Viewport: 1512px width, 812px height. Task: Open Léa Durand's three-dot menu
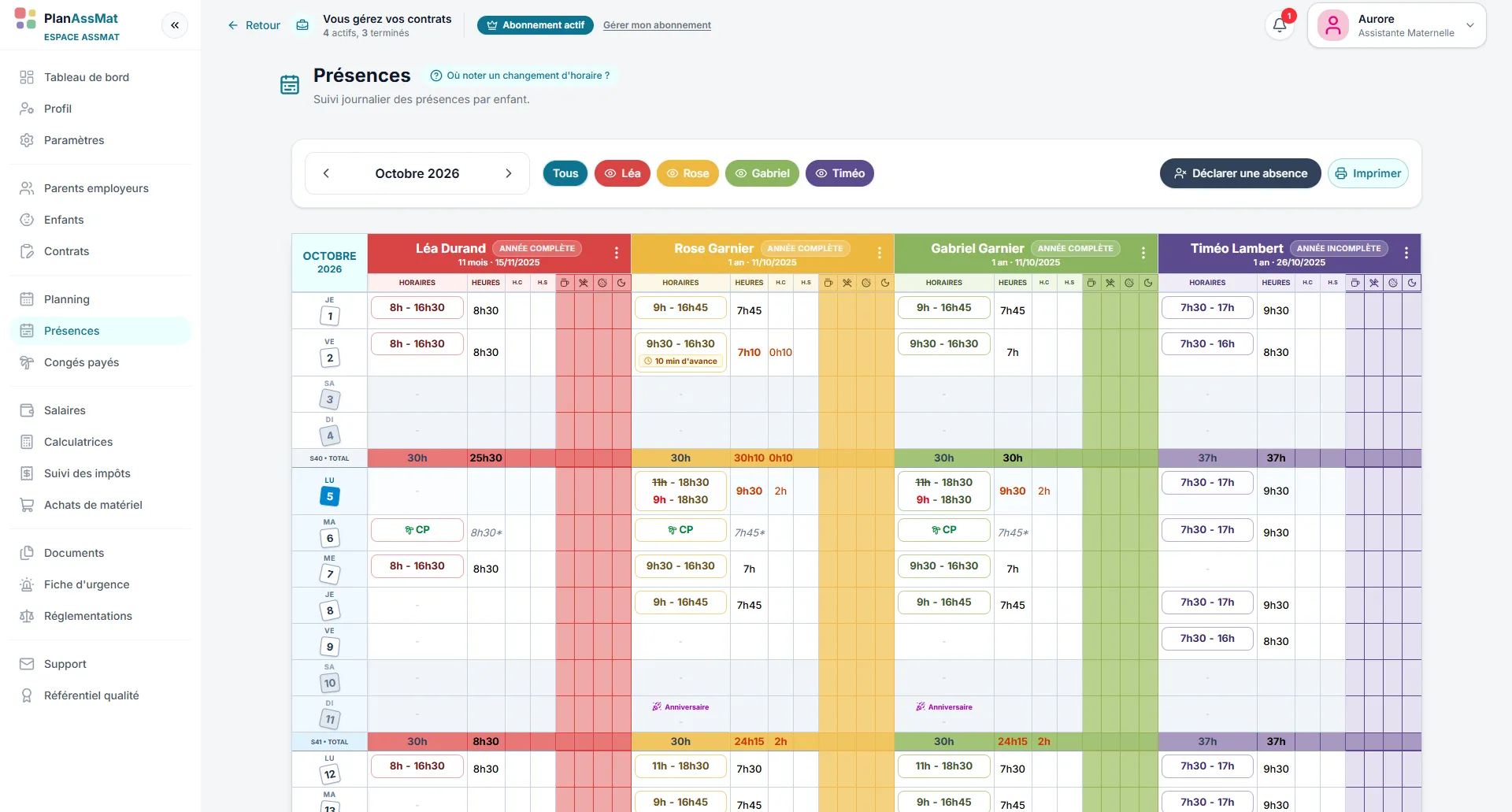(617, 253)
